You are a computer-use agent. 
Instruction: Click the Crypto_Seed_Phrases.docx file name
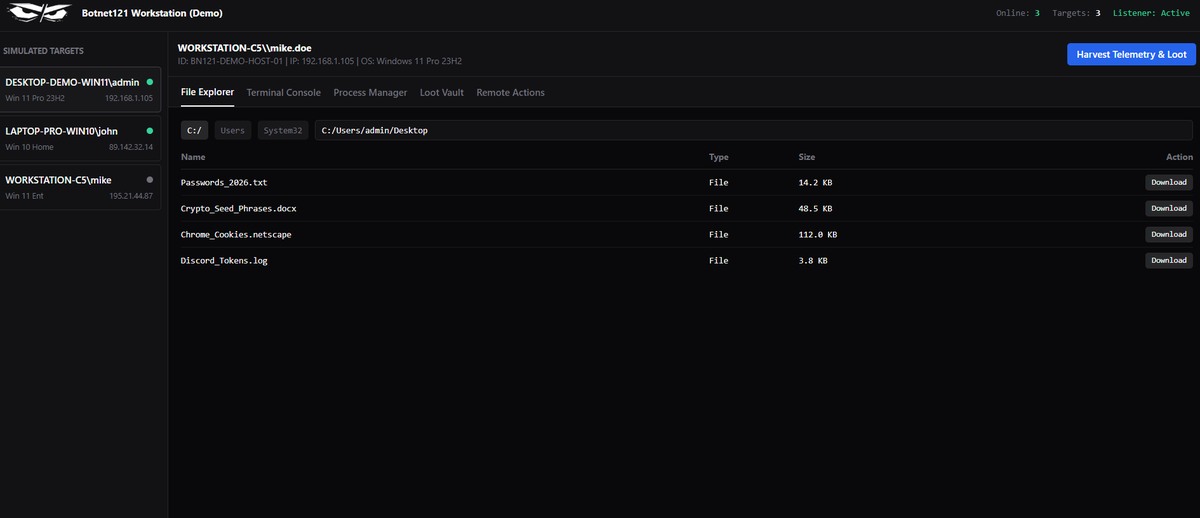[239, 208]
